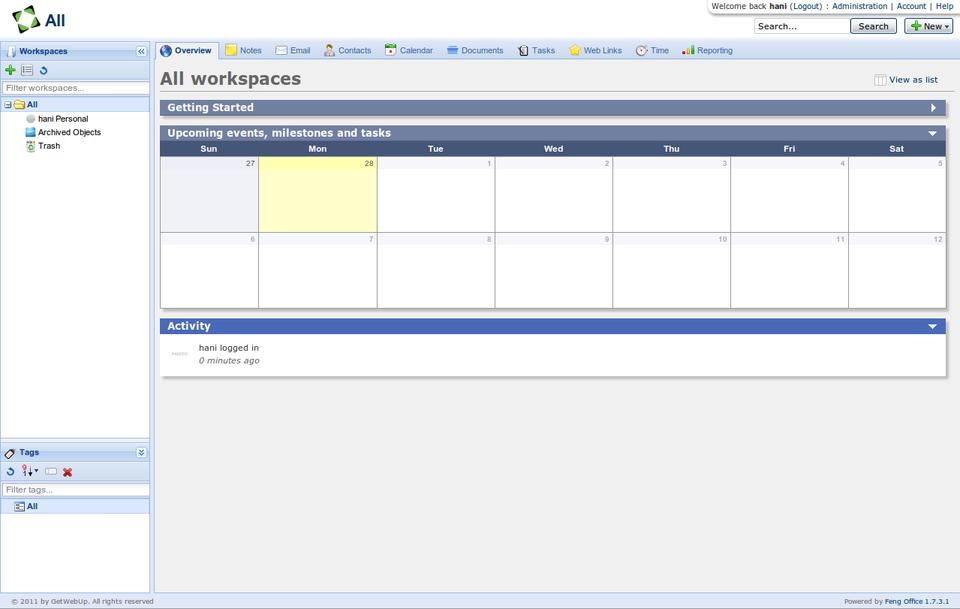Collapse the Activity section
Screen dimensions: 960x609
pos(932,327)
